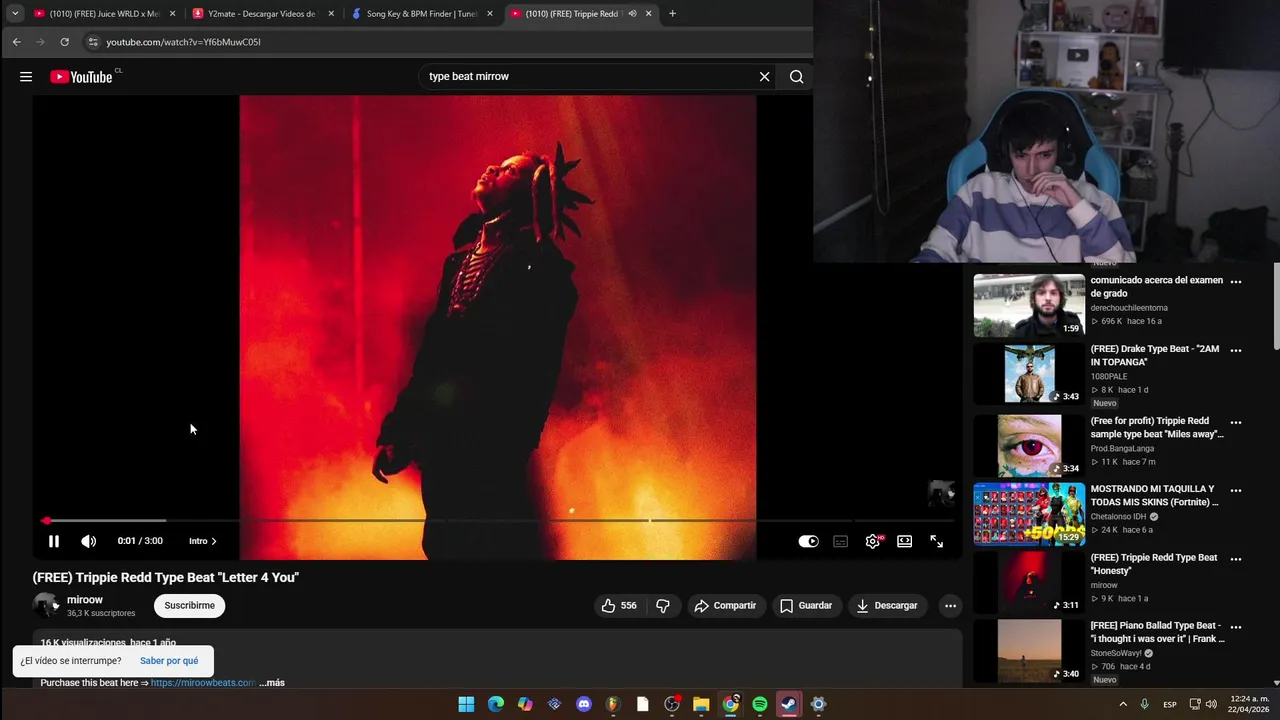
Task: Open a new browser tab
Action: 672,14
